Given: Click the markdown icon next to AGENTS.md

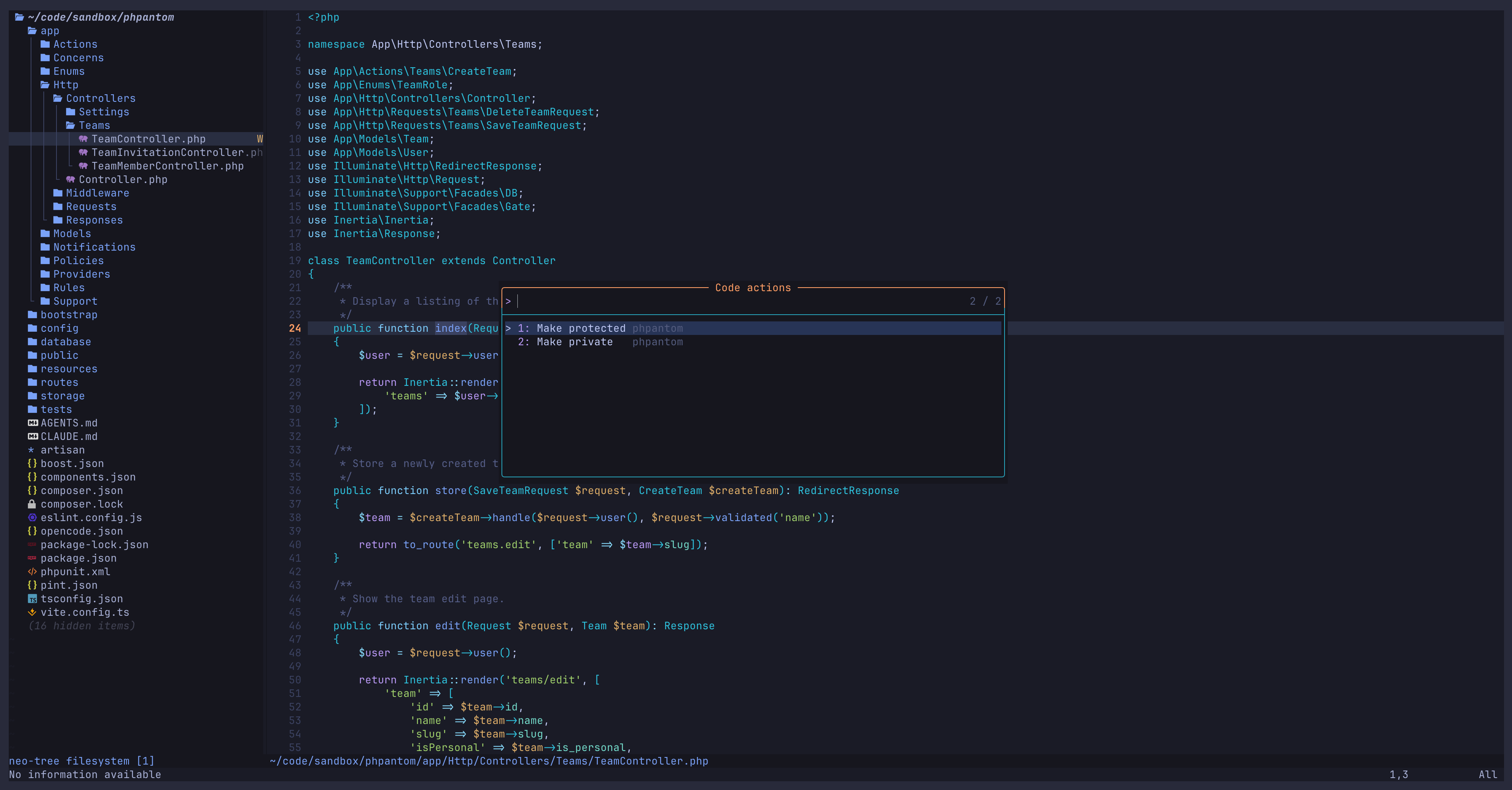Looking at the screenshot, I should 32,422.
